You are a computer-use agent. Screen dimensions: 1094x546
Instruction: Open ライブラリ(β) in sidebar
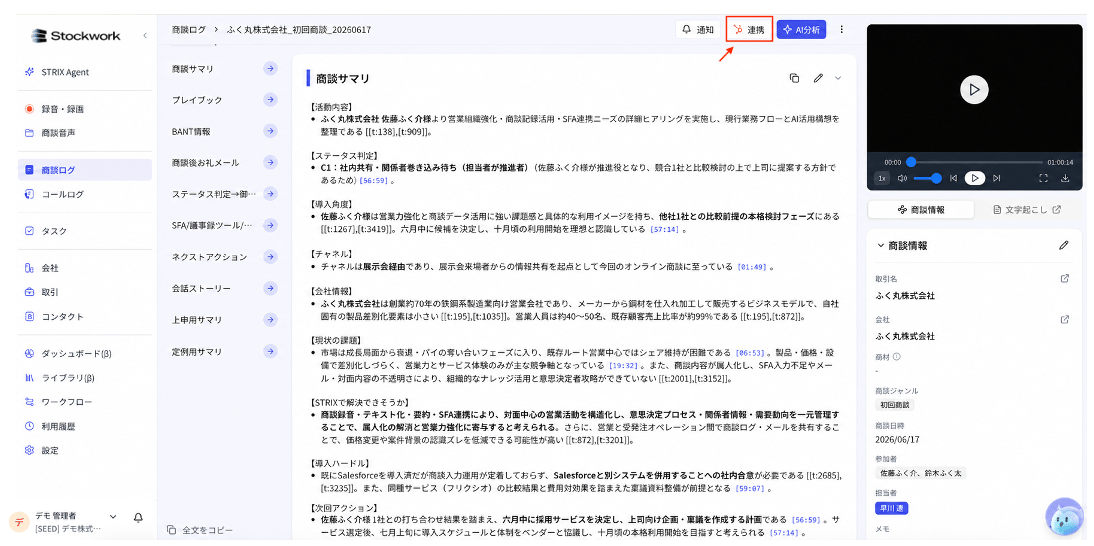click(x=84, y=378)
